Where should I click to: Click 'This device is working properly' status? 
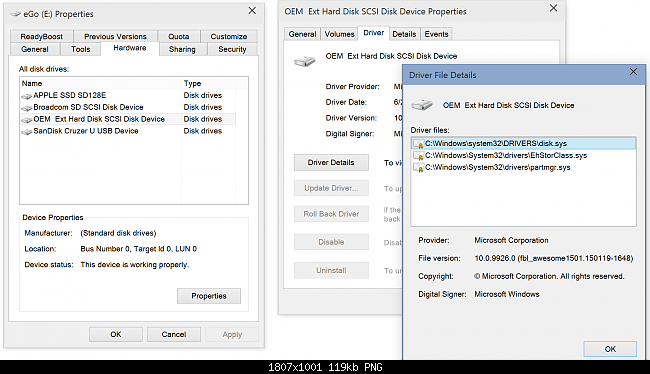(135, 265)
